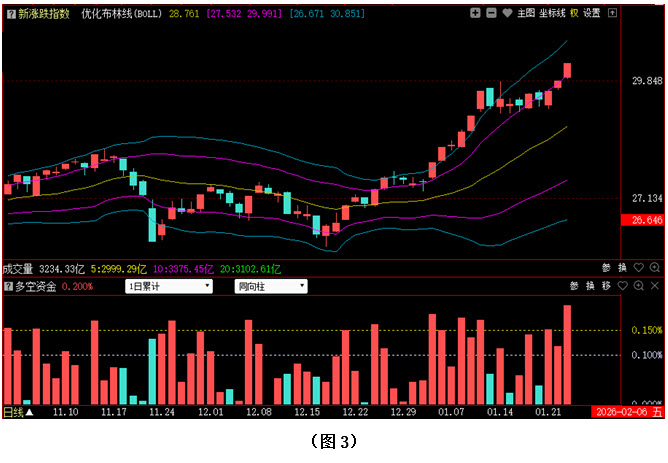Click the 2026-02-06 date label on time axis

(x=620, y=411)
